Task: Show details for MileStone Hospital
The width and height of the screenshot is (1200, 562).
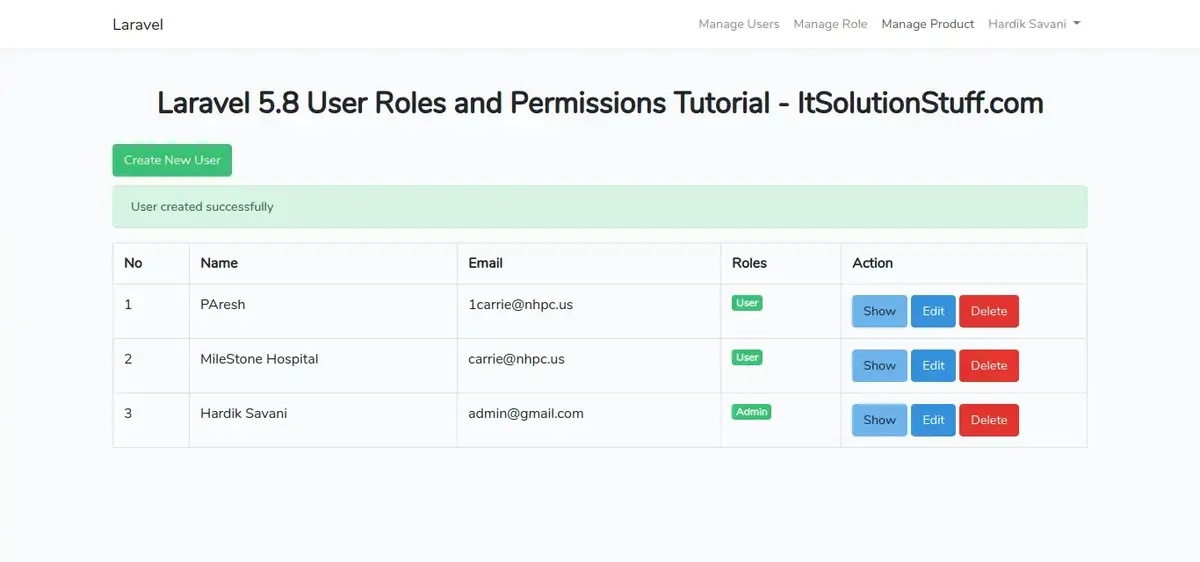Action: coord(879,366)
